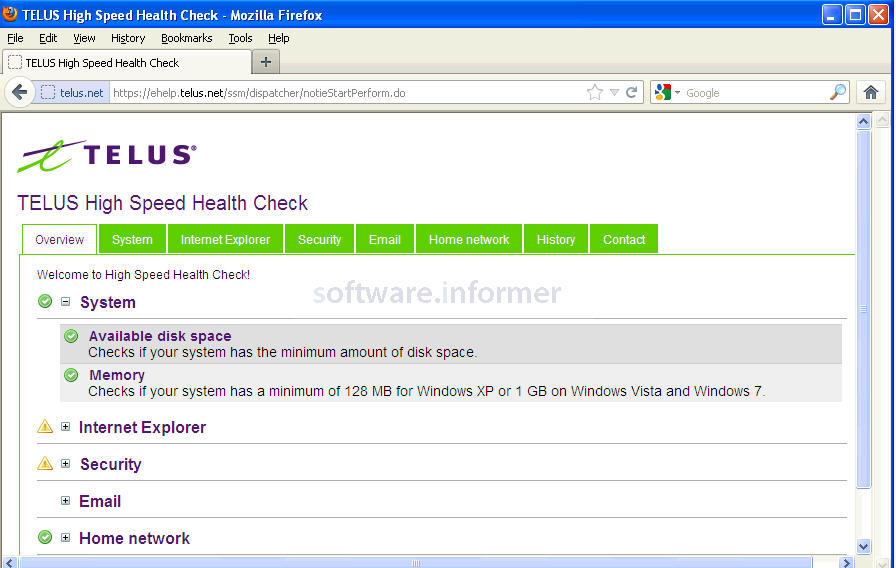The height and width of the screenshot is (568, 896).
Task: Click the 128 MB memory requirement description
Action: pos(426,391)
